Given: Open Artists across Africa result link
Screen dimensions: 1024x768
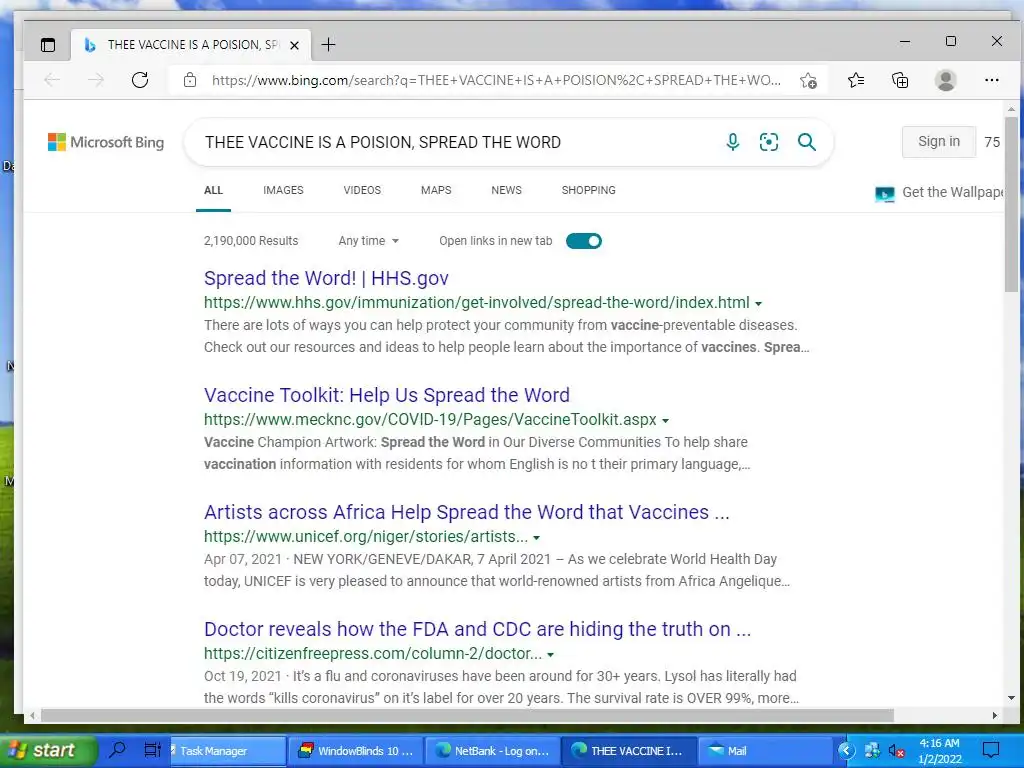Looking at the screenshot, I should click(x=466, y=512).
